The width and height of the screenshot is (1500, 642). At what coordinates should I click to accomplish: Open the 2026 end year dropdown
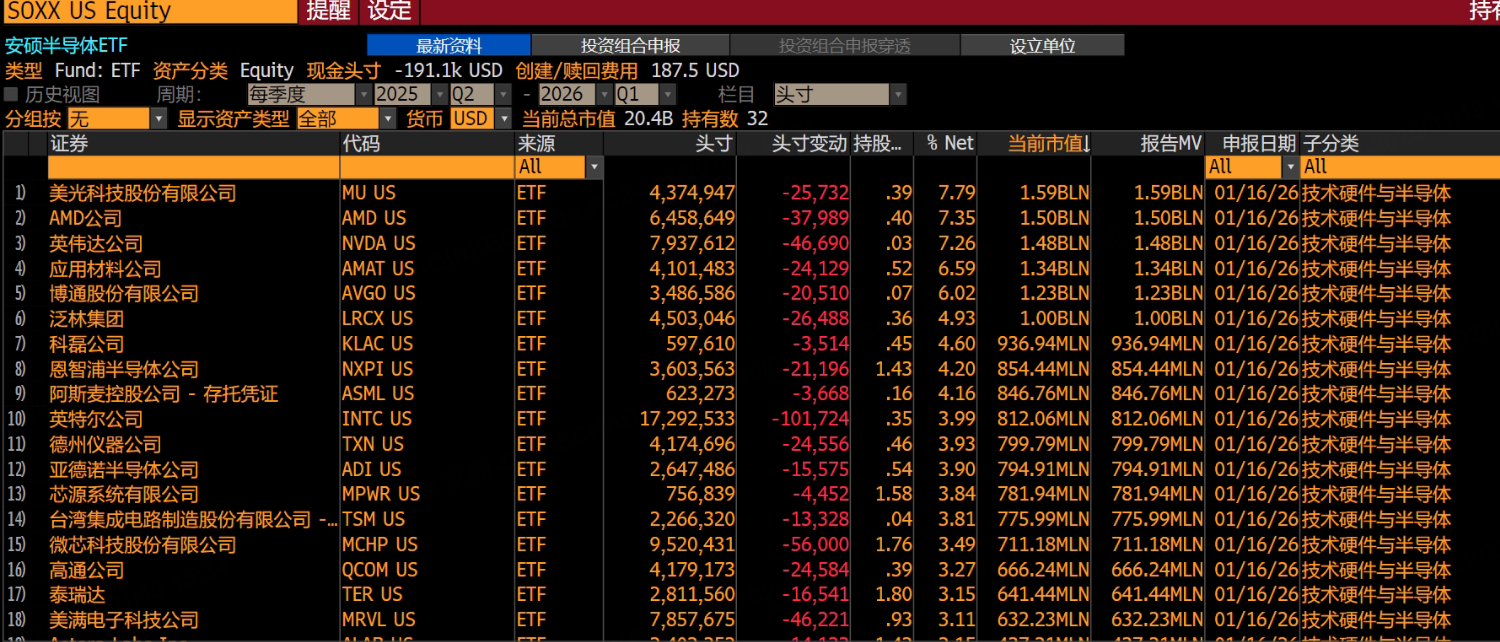coord(575,94)
